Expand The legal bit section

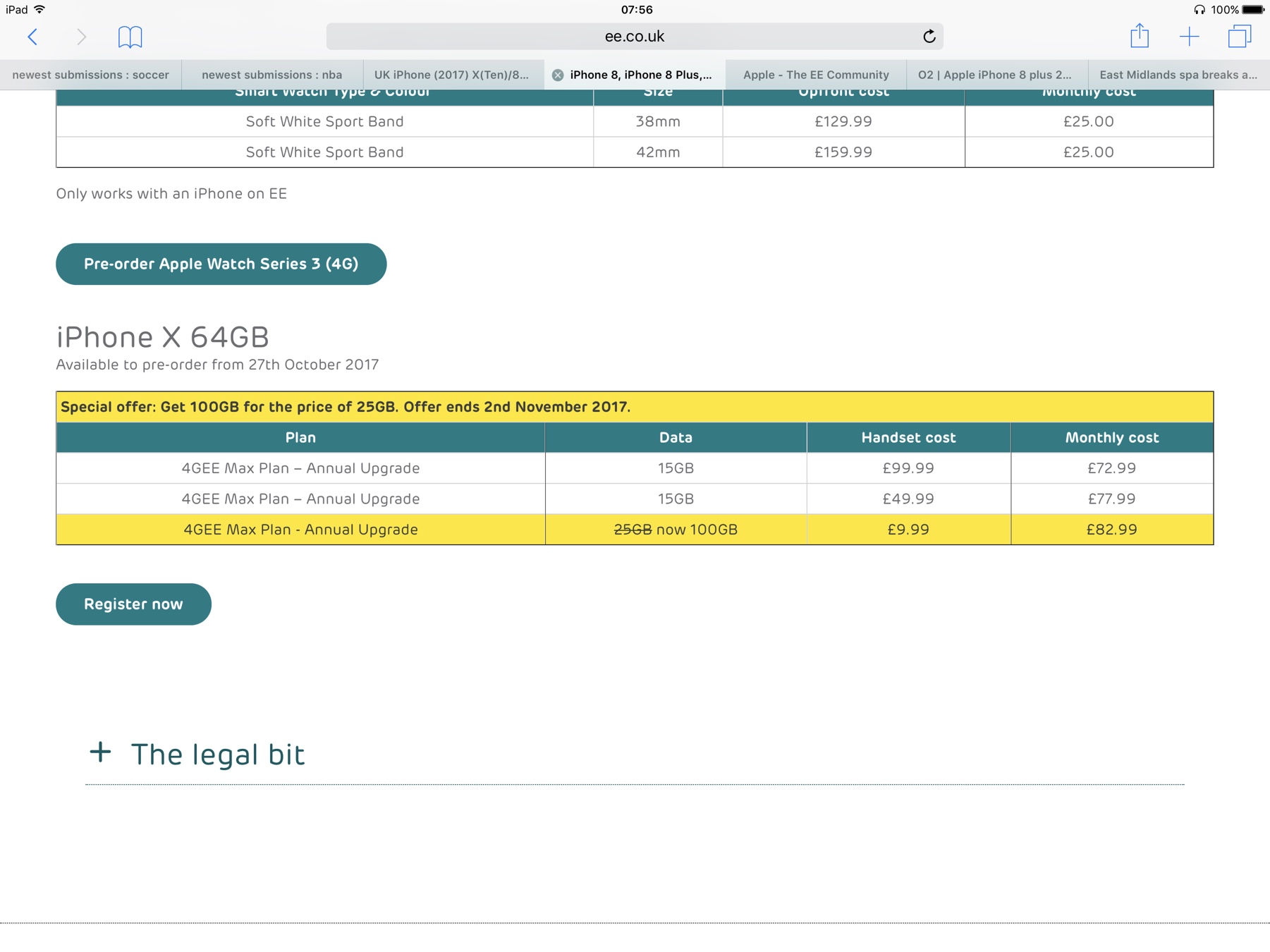coord(197,754)
